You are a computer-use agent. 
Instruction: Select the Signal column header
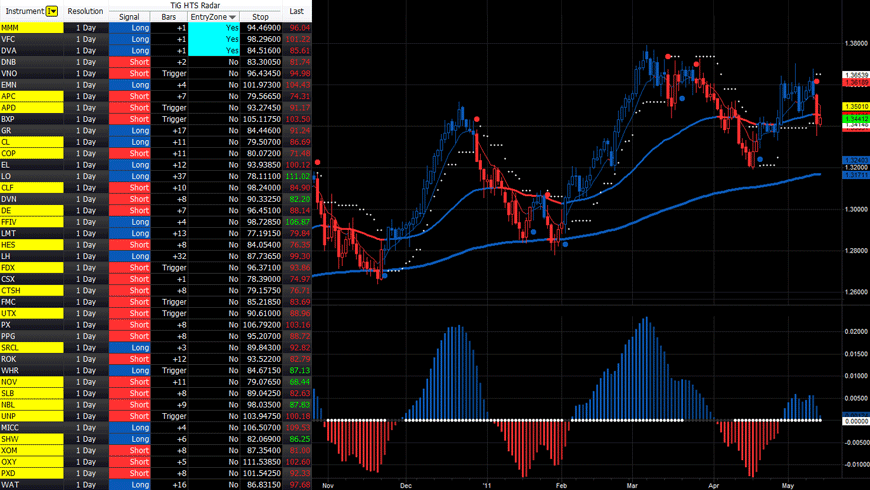click(129, 17)
